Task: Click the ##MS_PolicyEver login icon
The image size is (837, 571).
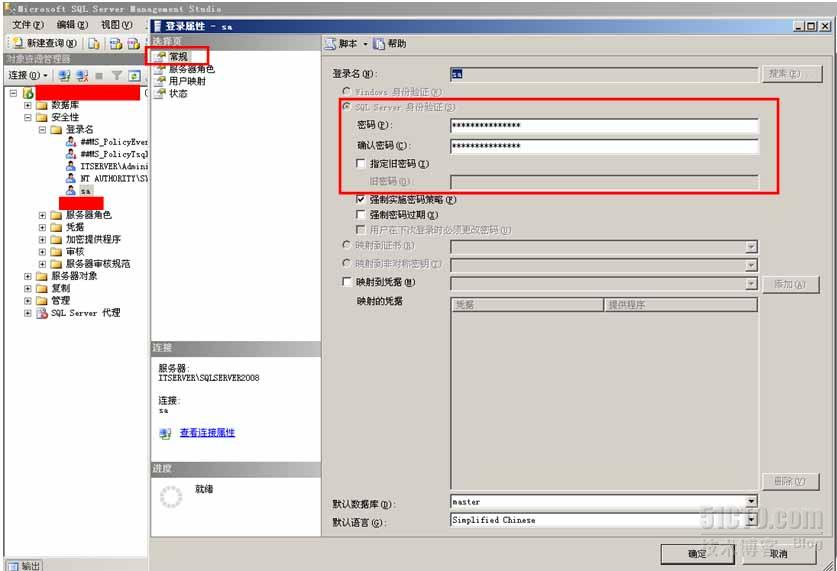Action: coord(71,142)
